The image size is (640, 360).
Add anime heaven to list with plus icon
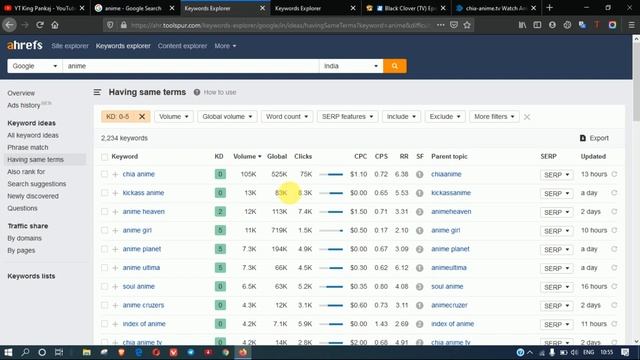coord(115,212)
